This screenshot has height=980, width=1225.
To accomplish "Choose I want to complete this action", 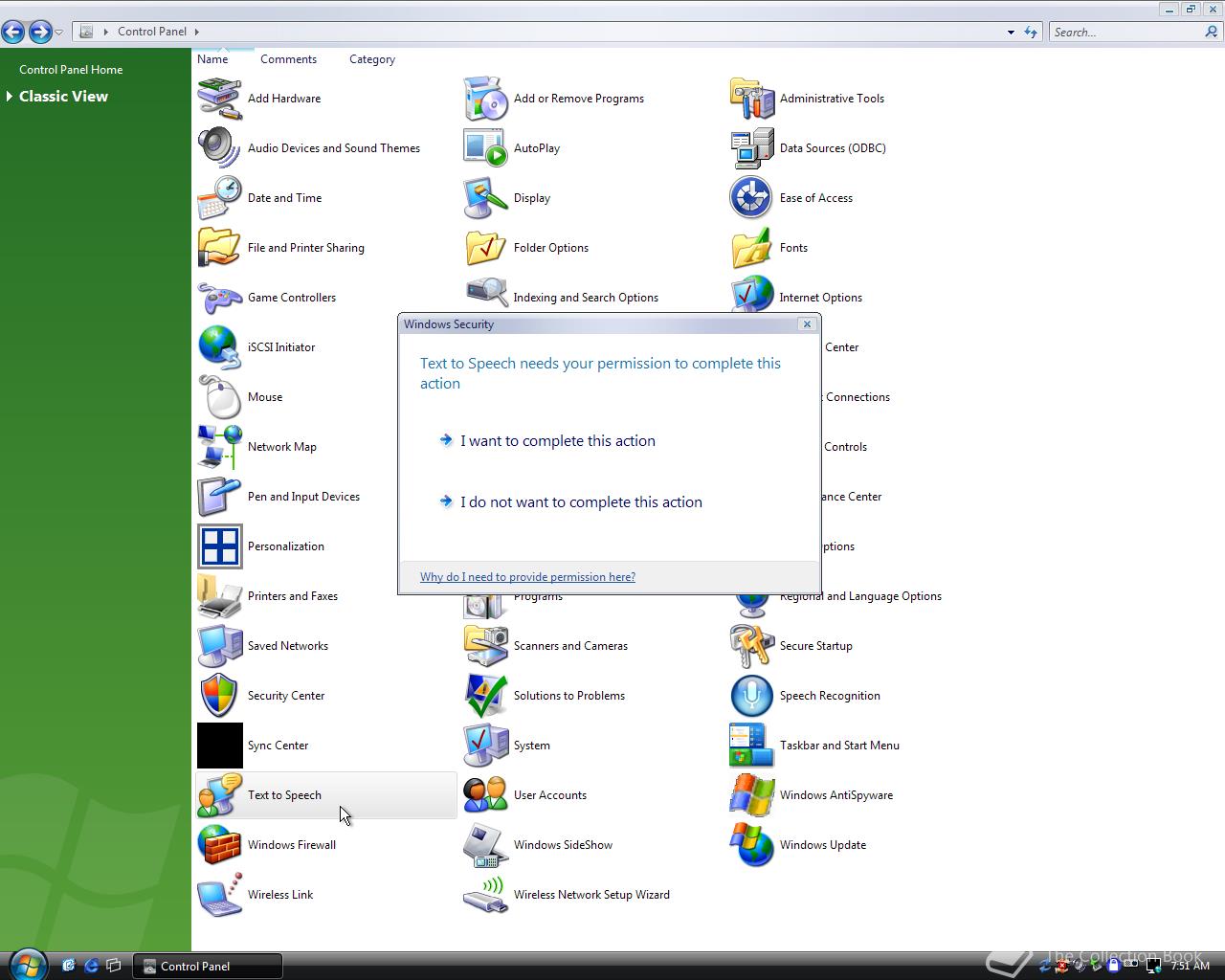I will pyautogui.click(x=558, y=441).
